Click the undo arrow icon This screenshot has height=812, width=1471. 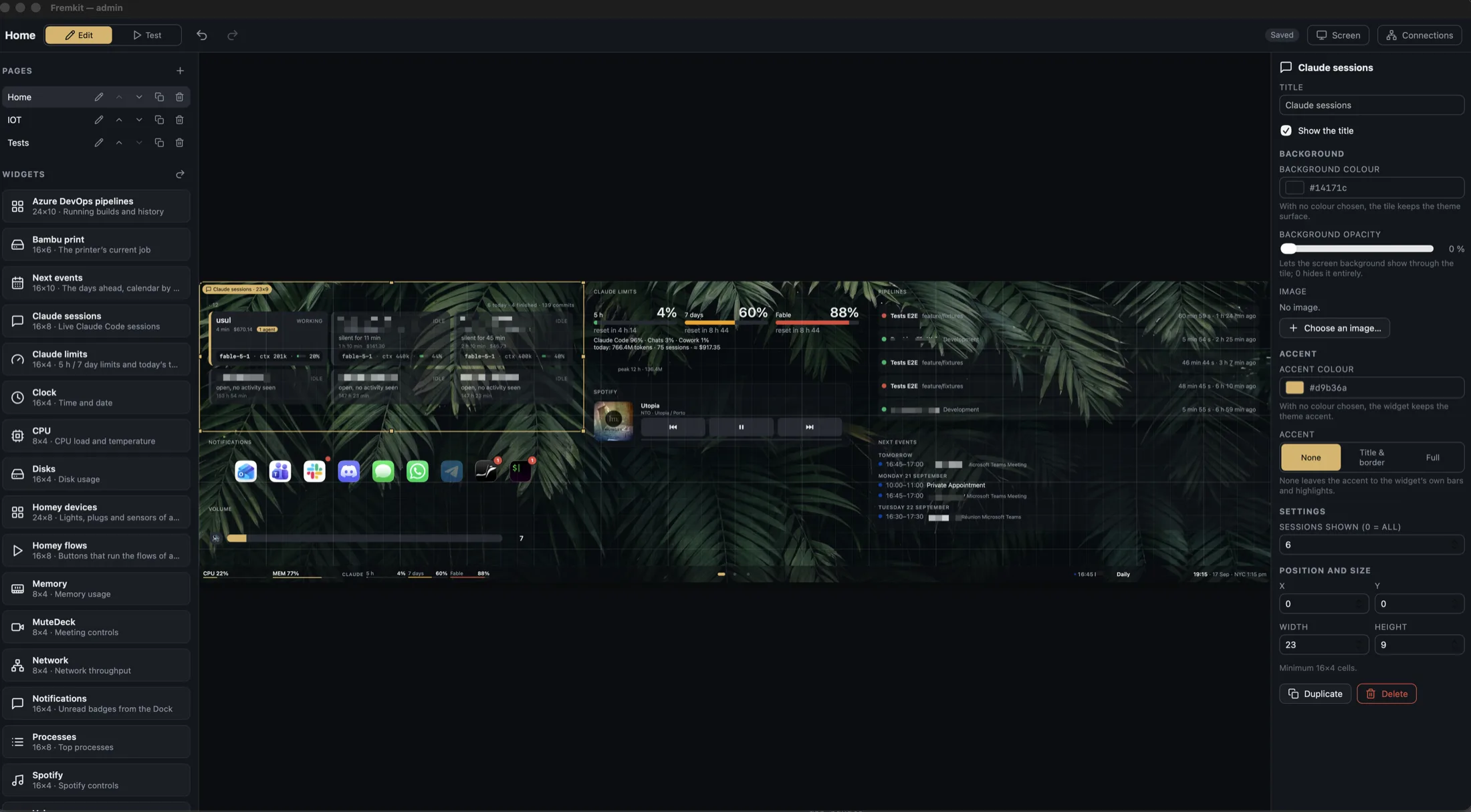tap(201, 35)
